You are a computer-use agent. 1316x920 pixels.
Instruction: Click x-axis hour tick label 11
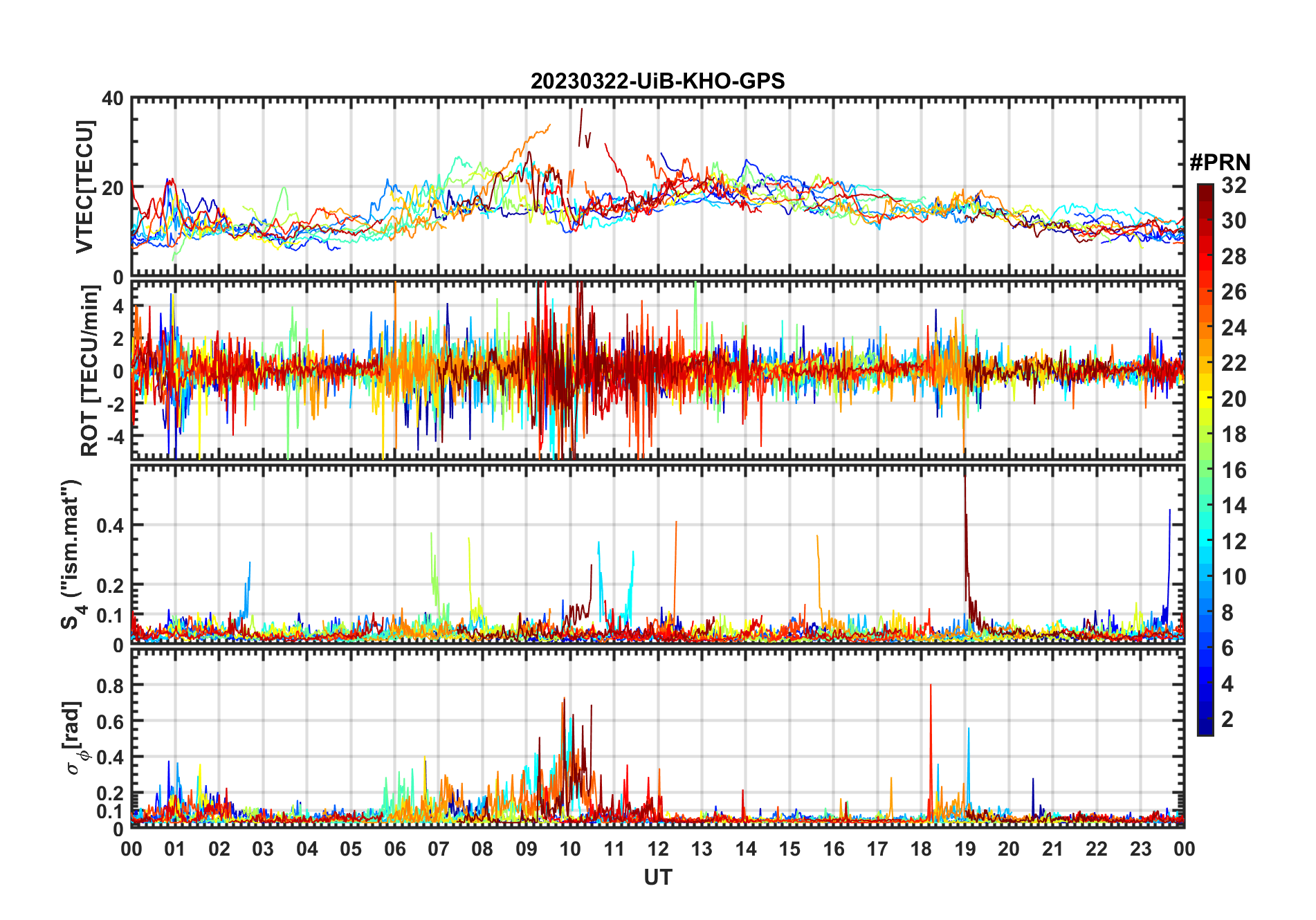[614, 849]
